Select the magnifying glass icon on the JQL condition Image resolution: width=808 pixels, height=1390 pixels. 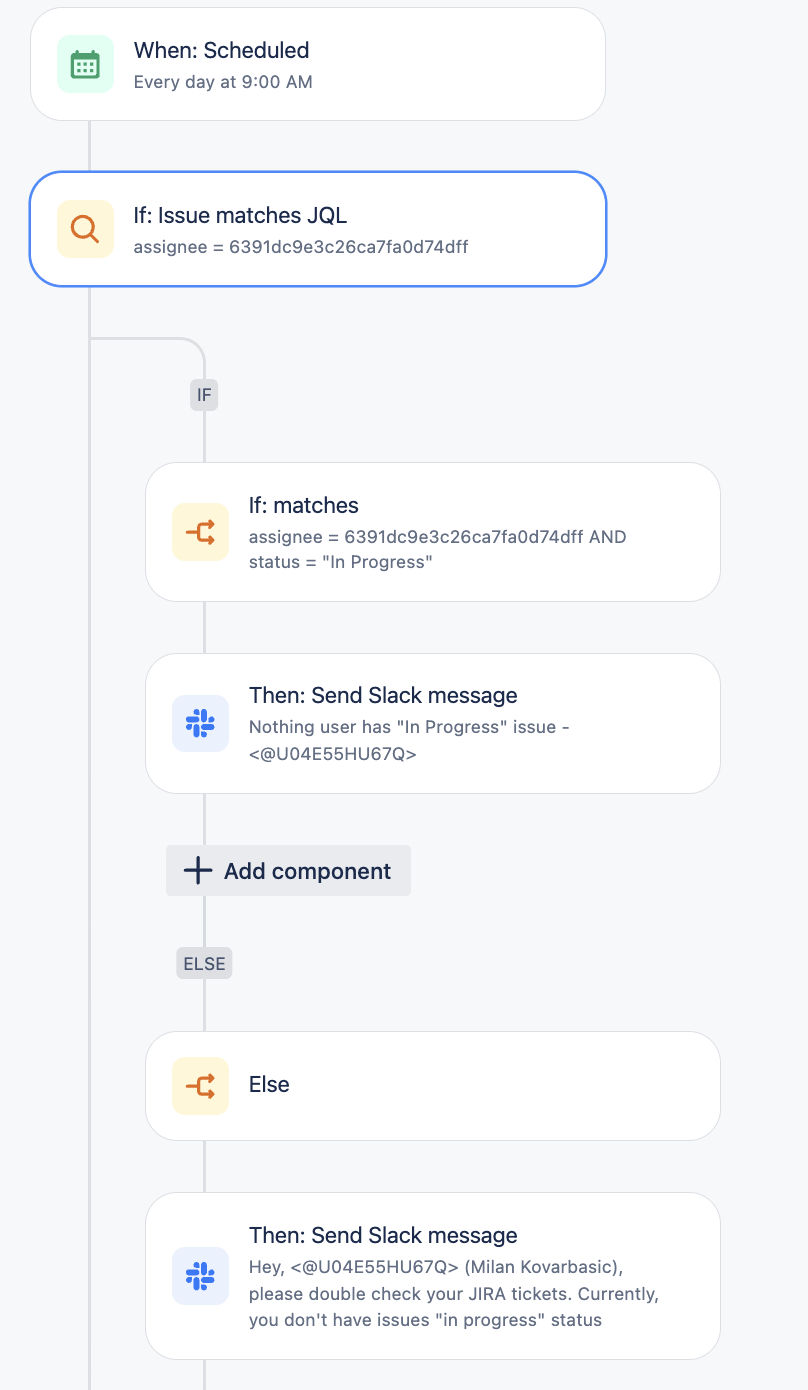pos(85,228)
